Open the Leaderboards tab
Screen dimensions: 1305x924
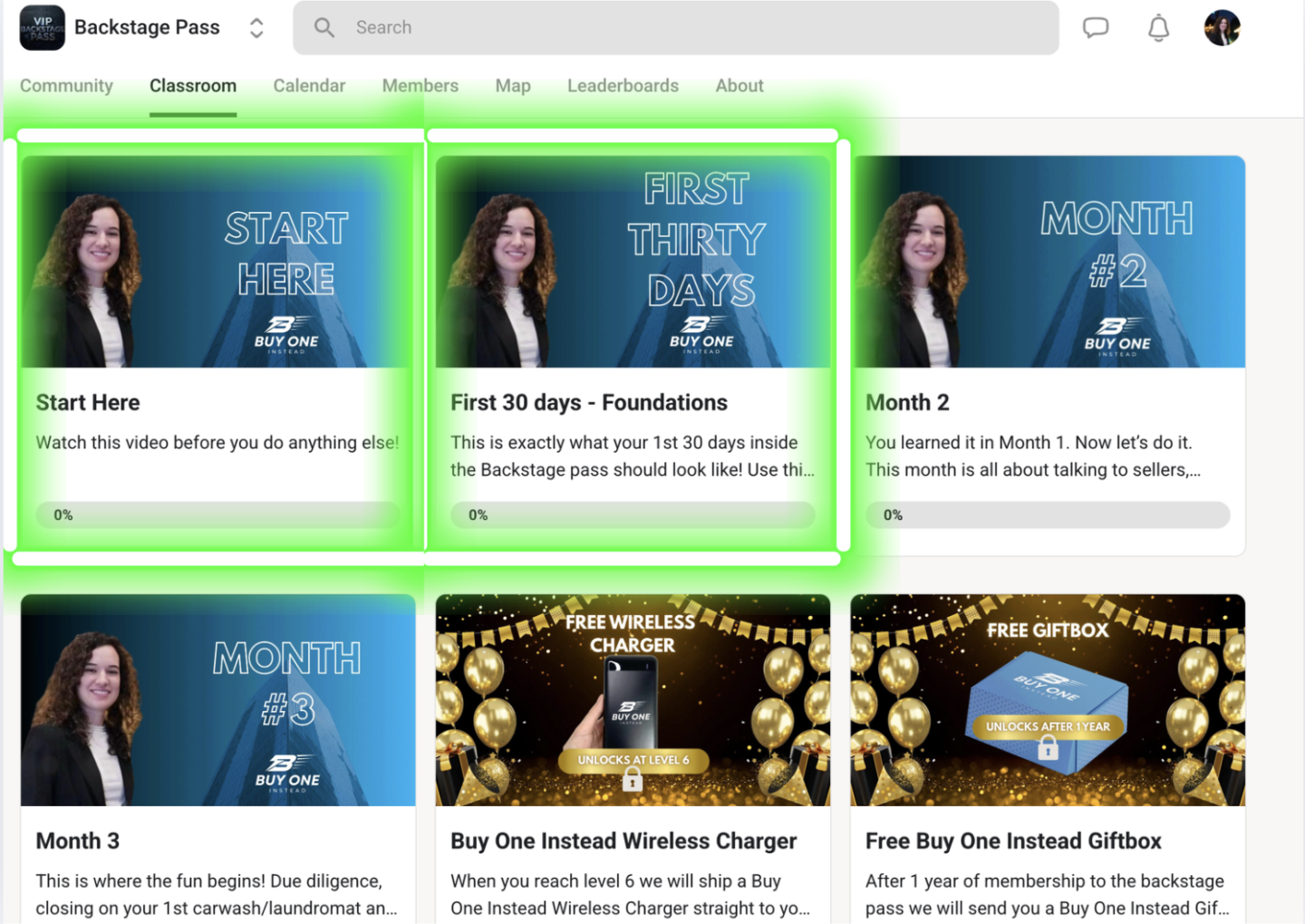[623, 85]
